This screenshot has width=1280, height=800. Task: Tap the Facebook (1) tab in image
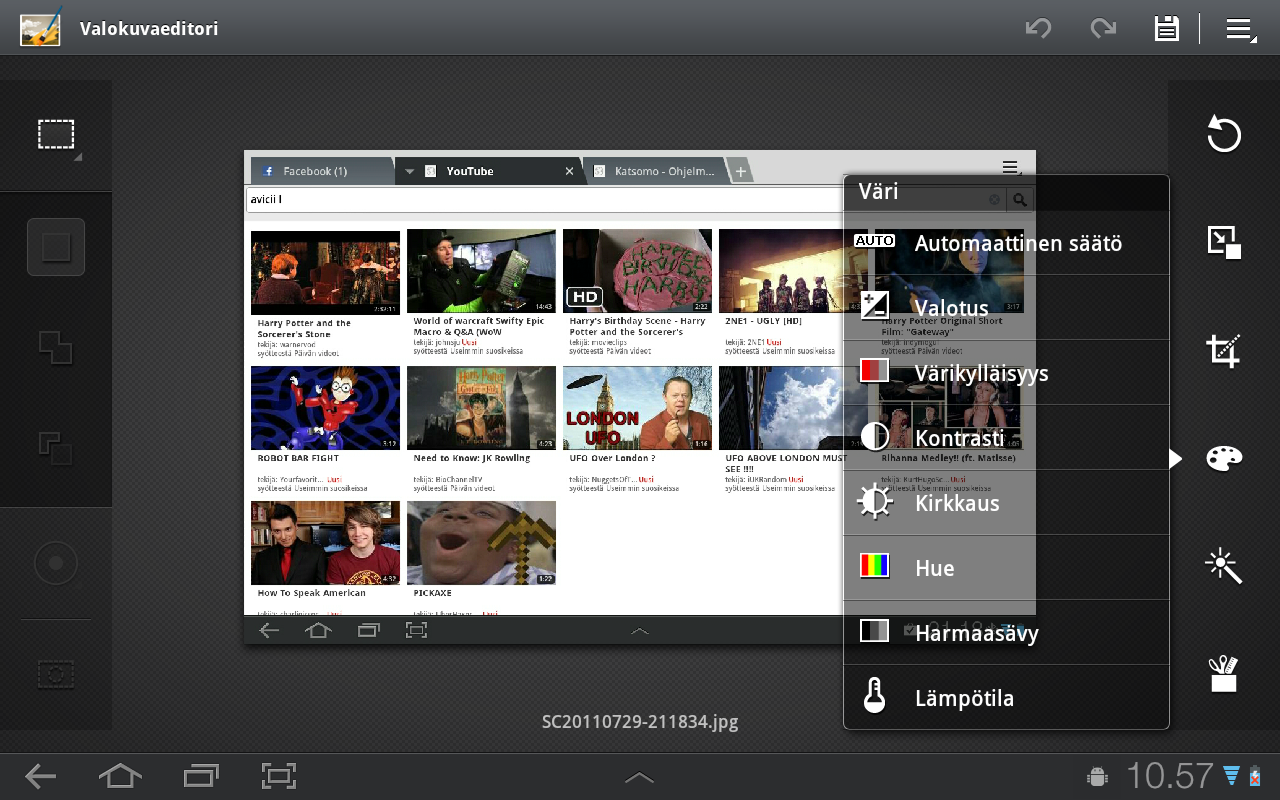(x=320, y=171)
